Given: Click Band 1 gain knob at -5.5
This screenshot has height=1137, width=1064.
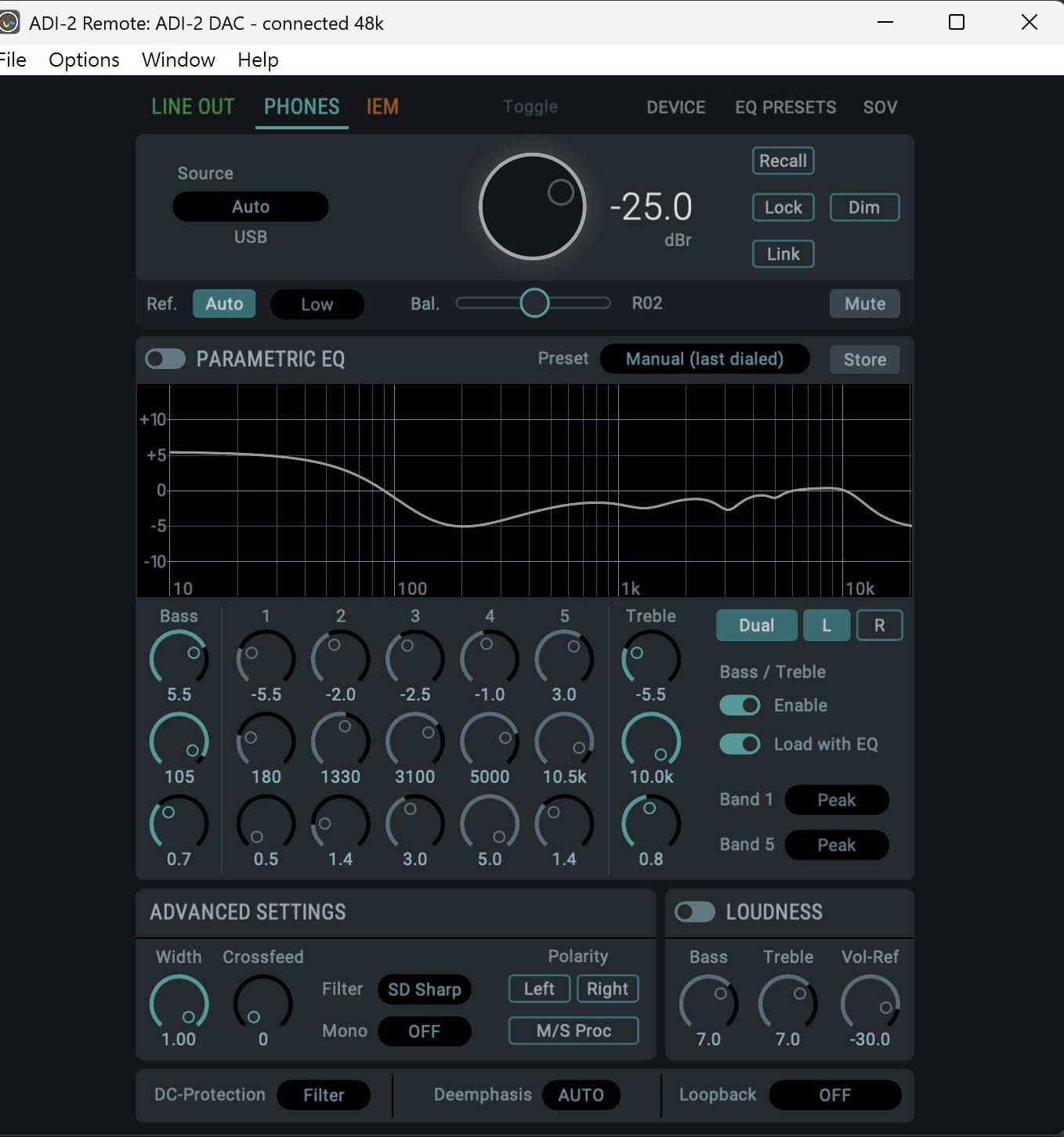Looking at the screenshot, I should (x=266, y=658).
